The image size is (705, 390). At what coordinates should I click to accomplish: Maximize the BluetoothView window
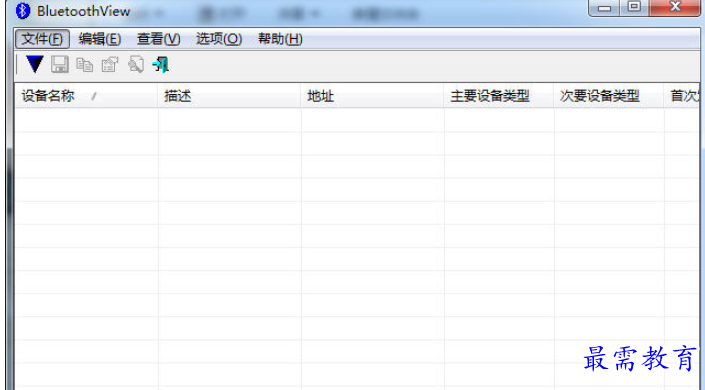[x=634, y=8]
